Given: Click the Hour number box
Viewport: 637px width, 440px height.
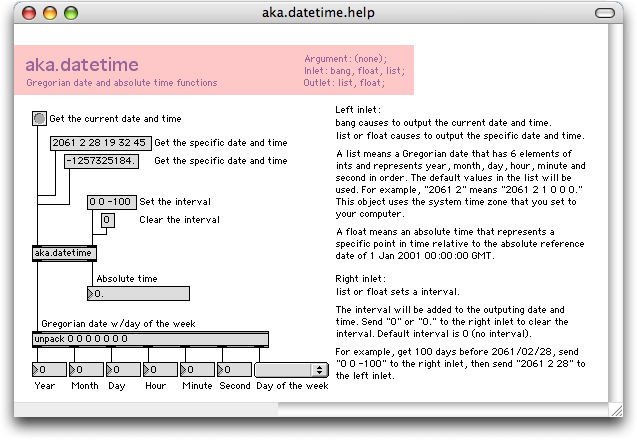Looking at the screenshot, I should coord(160,370).
